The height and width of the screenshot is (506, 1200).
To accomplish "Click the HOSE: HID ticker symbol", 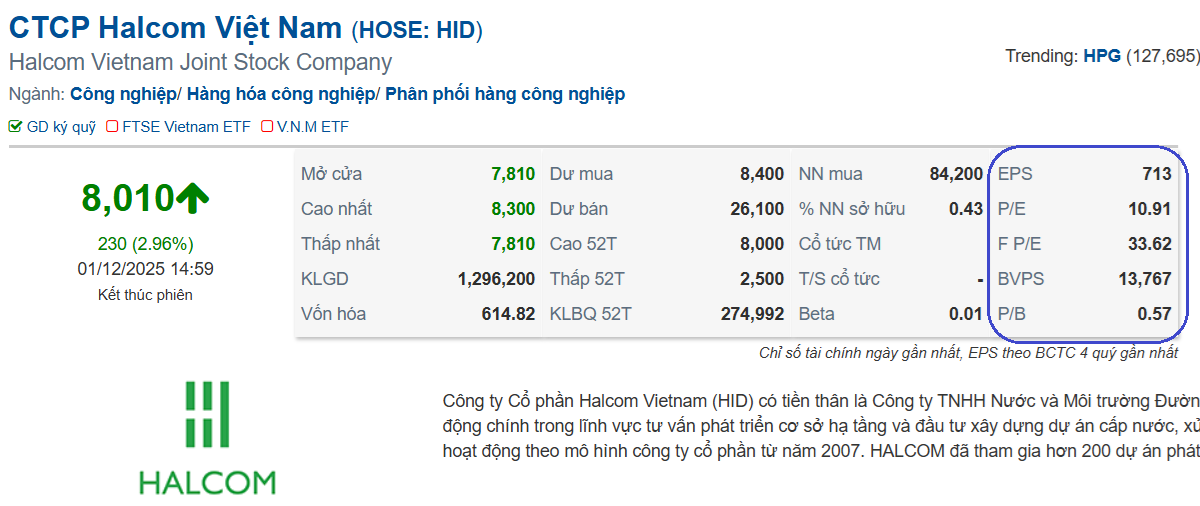I will 416,31.
